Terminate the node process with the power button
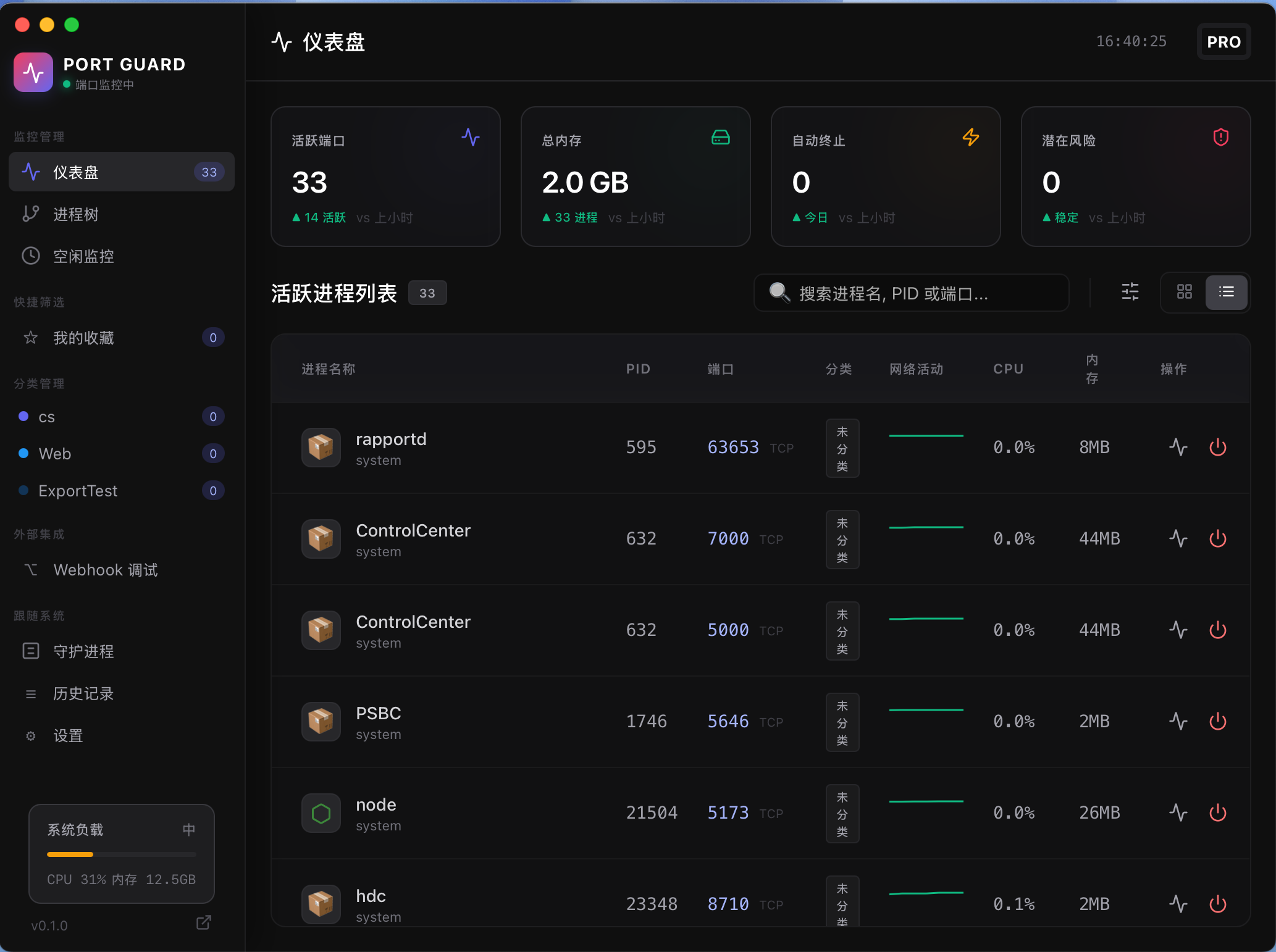This screenshot has width=1276, height=952. click(1217, 813)
